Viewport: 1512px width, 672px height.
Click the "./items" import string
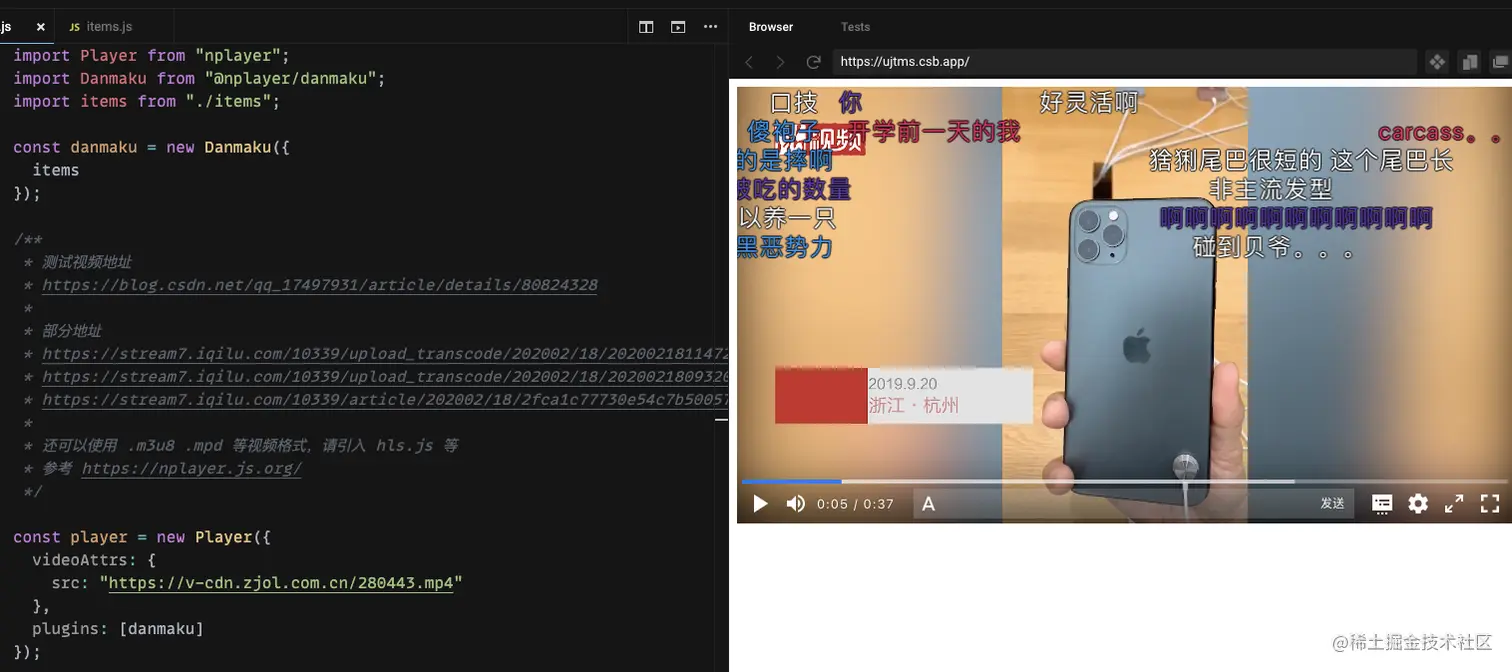click(233, 101)
